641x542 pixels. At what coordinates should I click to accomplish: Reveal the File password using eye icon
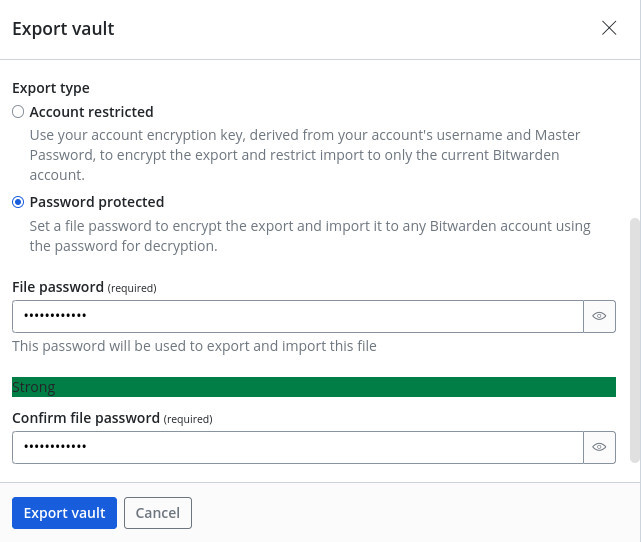point(599,316)
